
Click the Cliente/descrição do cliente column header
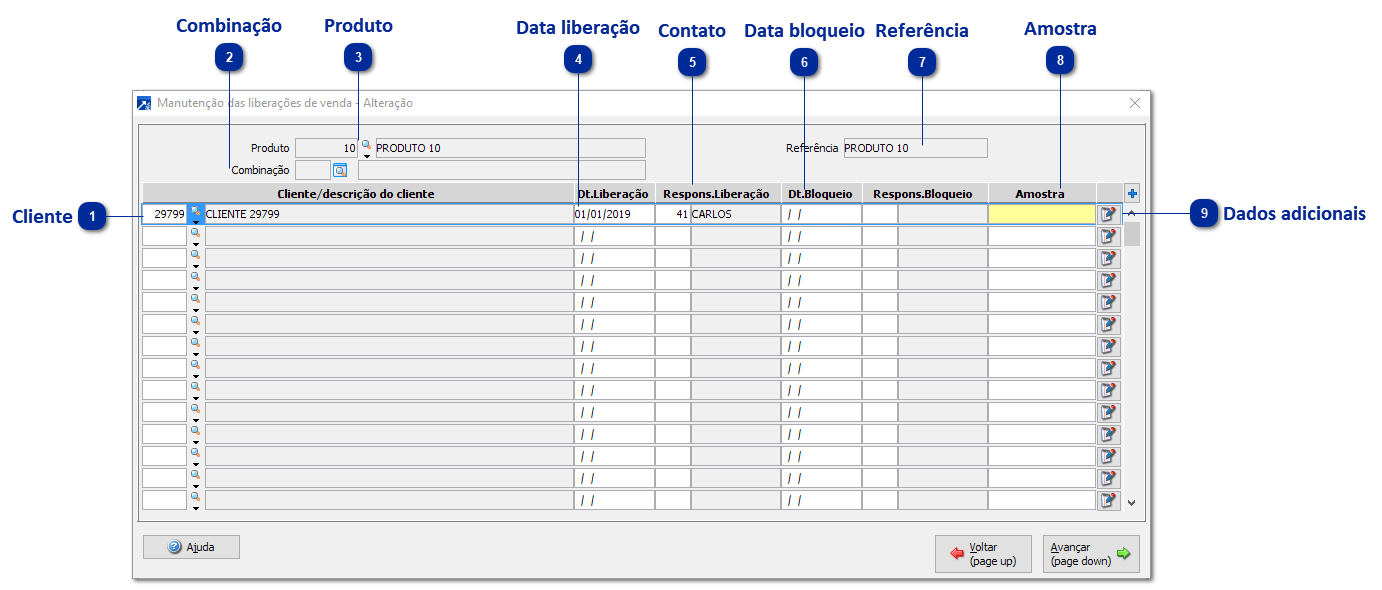[x=357, y=193]
